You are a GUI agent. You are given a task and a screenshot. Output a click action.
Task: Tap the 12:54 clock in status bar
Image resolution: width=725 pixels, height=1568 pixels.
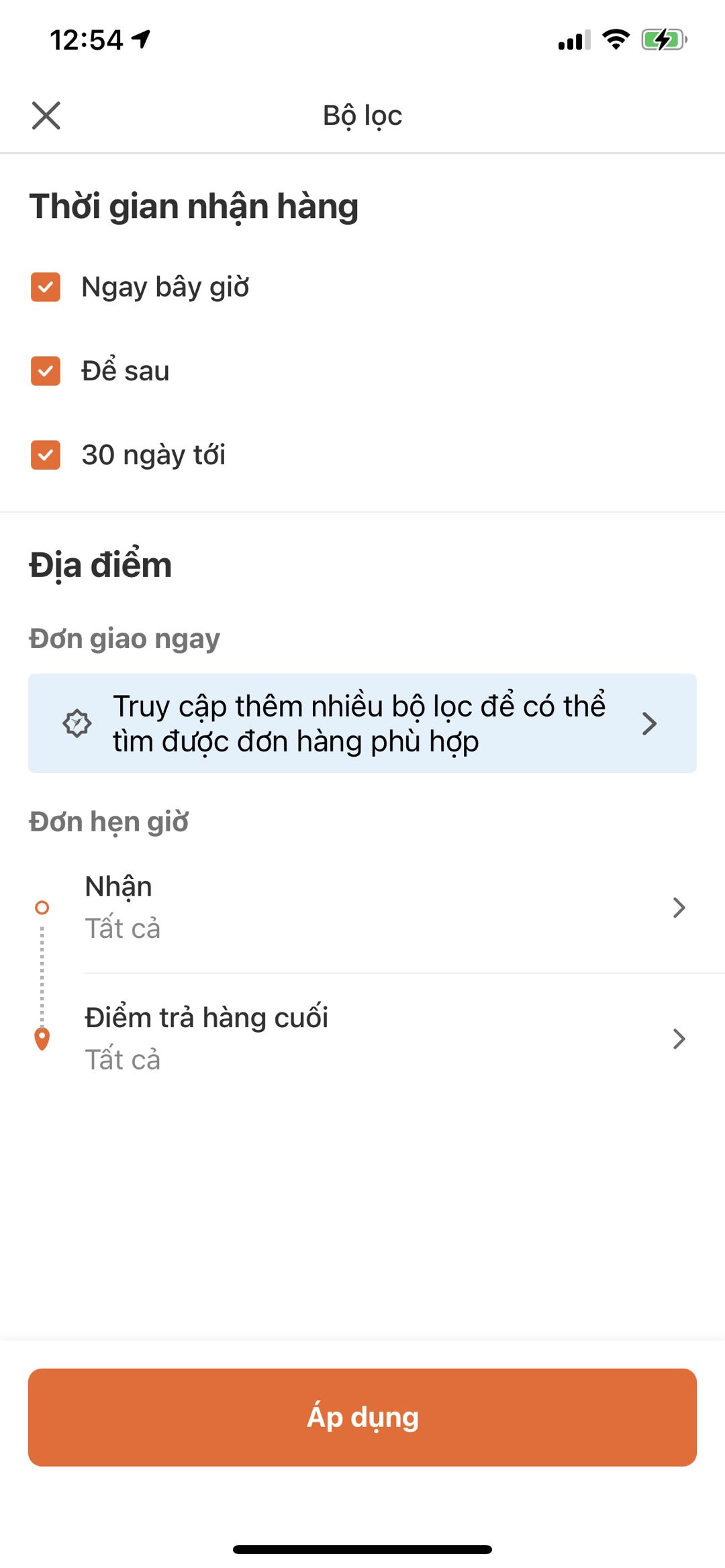click(x=87, y=40)
